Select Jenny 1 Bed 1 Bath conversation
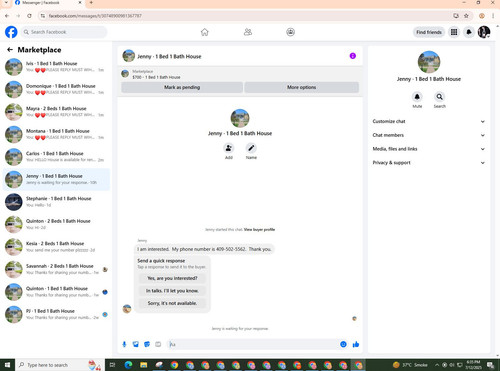 (56, 179)
